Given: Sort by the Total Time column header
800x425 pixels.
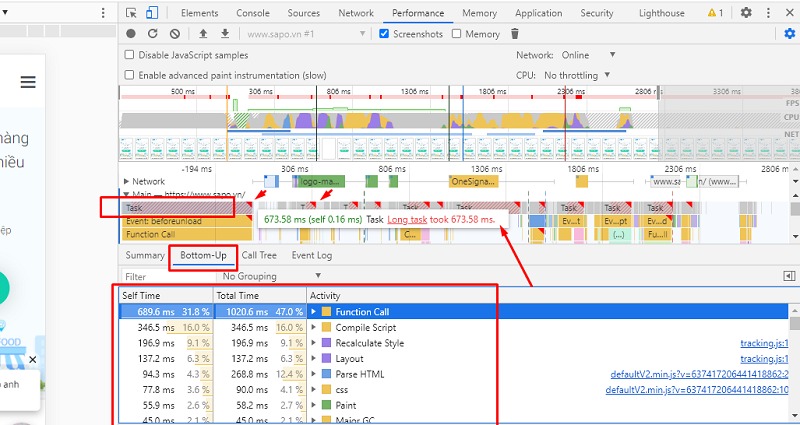Looking at the screenshot, I should (x=260, y=295).
